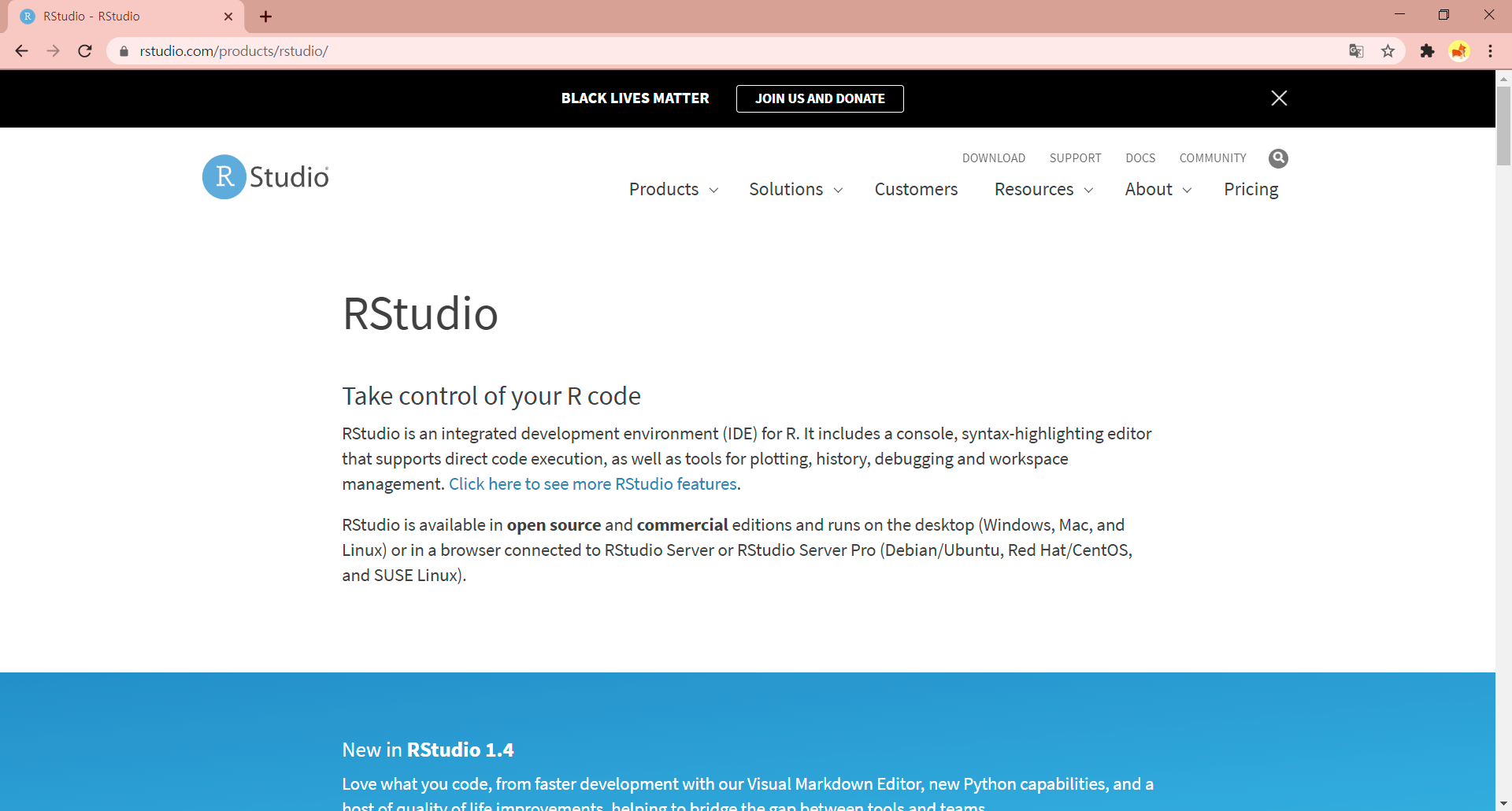Screen dimensions: 1512x811
Task: Open the Pricing page
Action: 1251,190
